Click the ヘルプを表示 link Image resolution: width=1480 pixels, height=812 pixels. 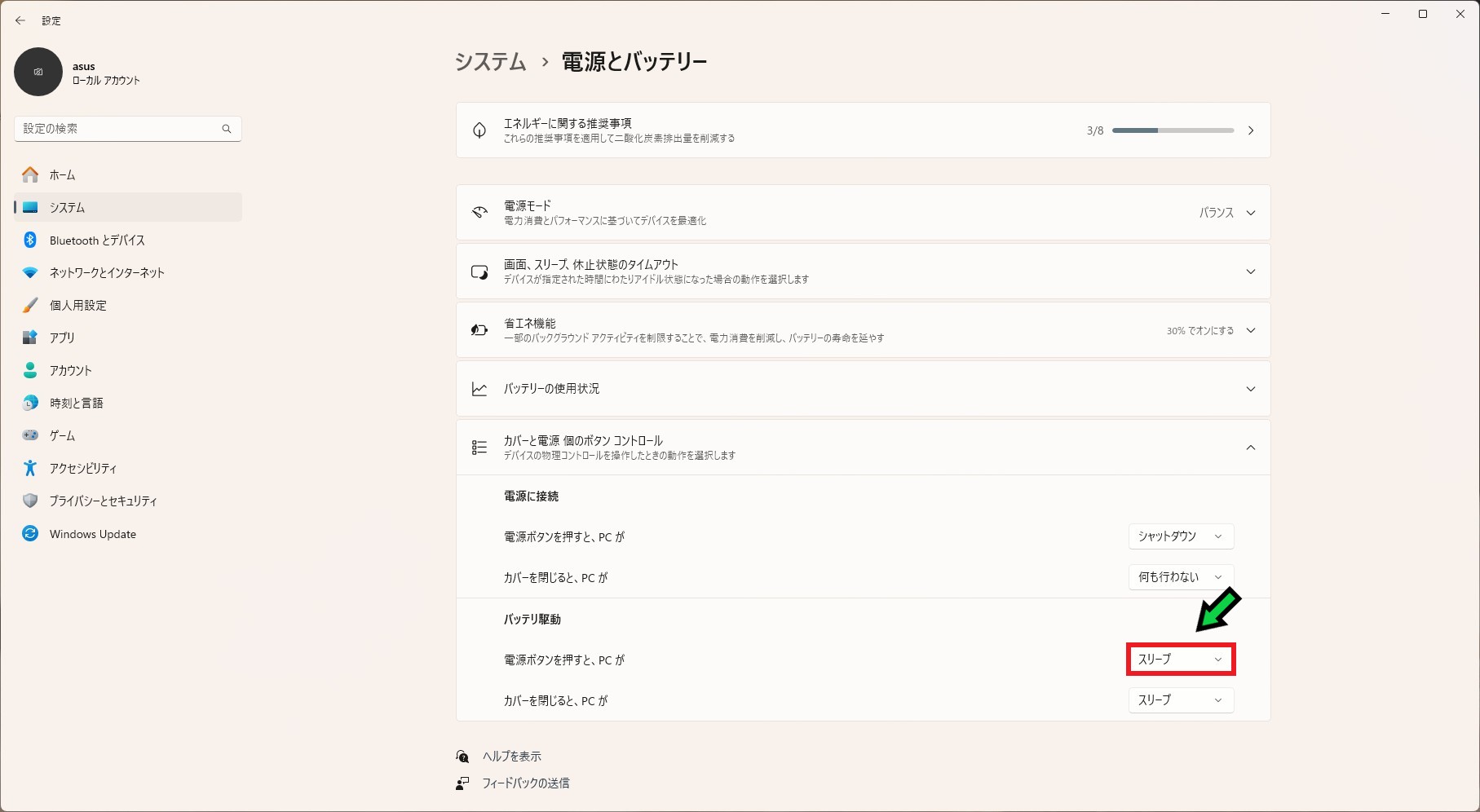(x=511, y=757)
